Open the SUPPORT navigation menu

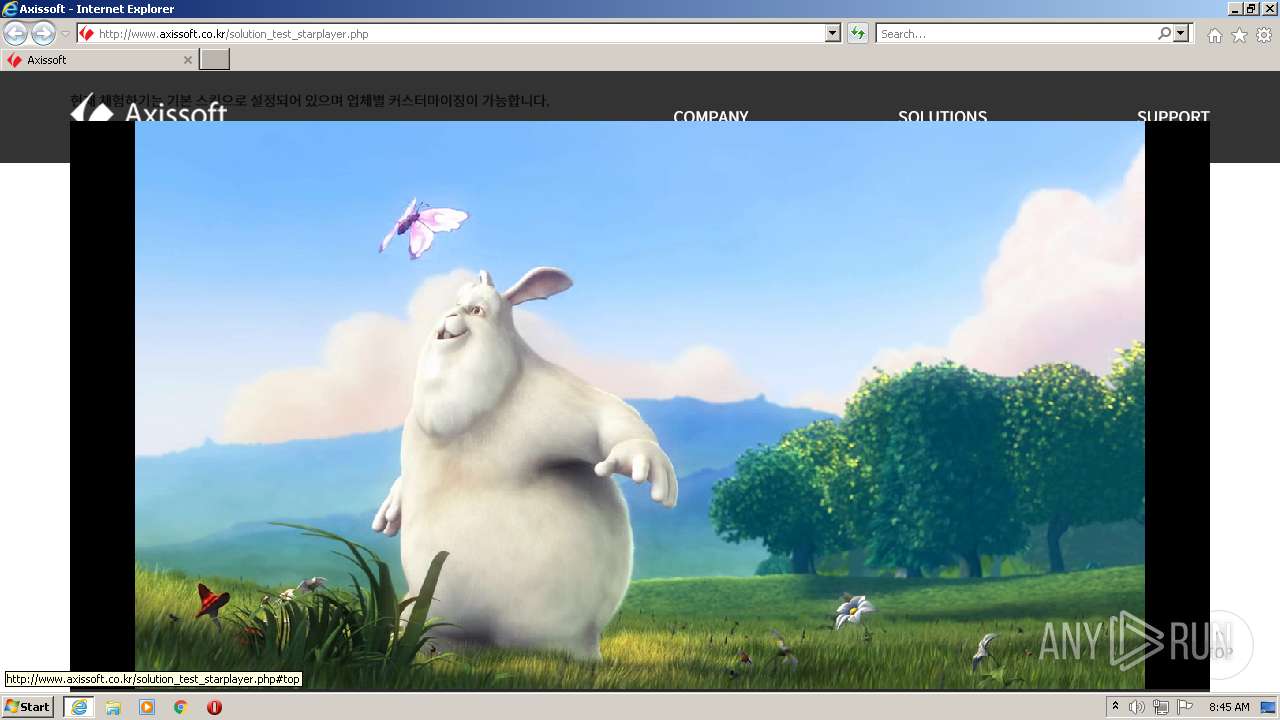(x=1173, y=116)
